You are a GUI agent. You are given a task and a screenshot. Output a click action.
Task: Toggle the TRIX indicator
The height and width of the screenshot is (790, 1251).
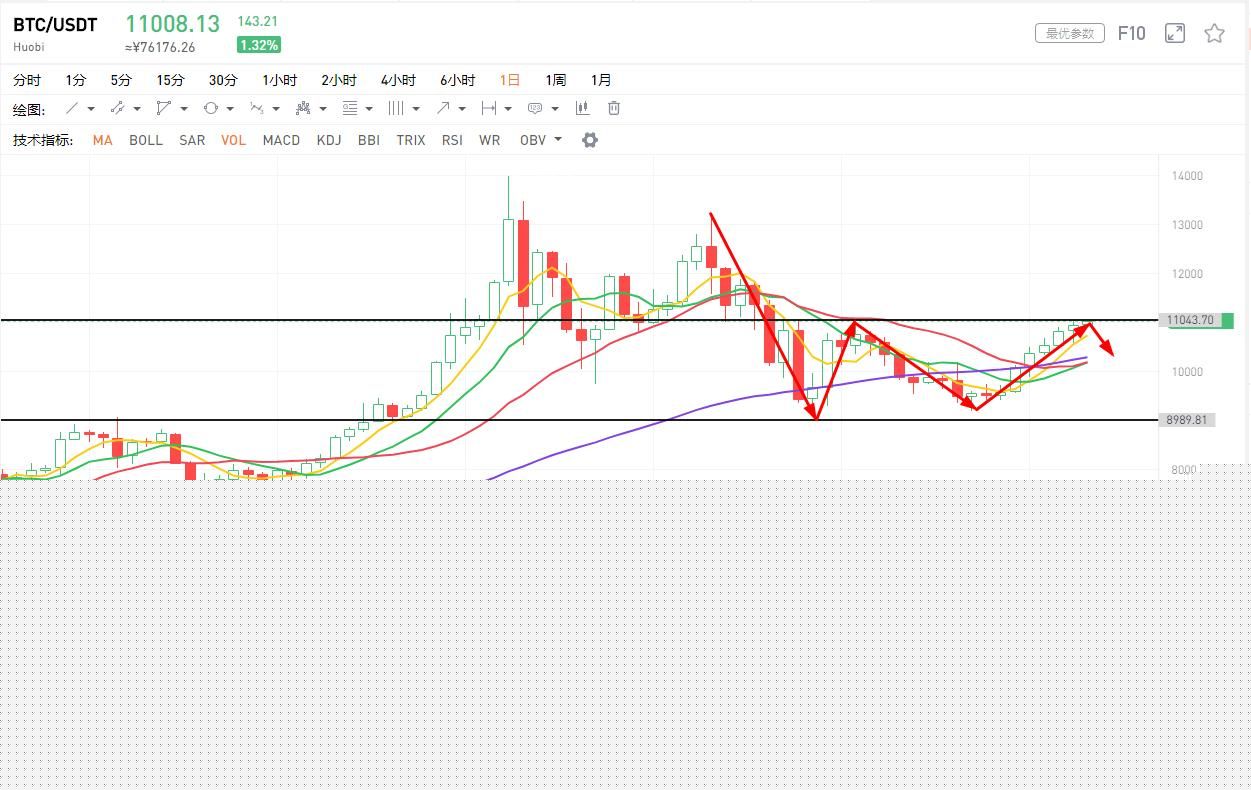[411, 140]
